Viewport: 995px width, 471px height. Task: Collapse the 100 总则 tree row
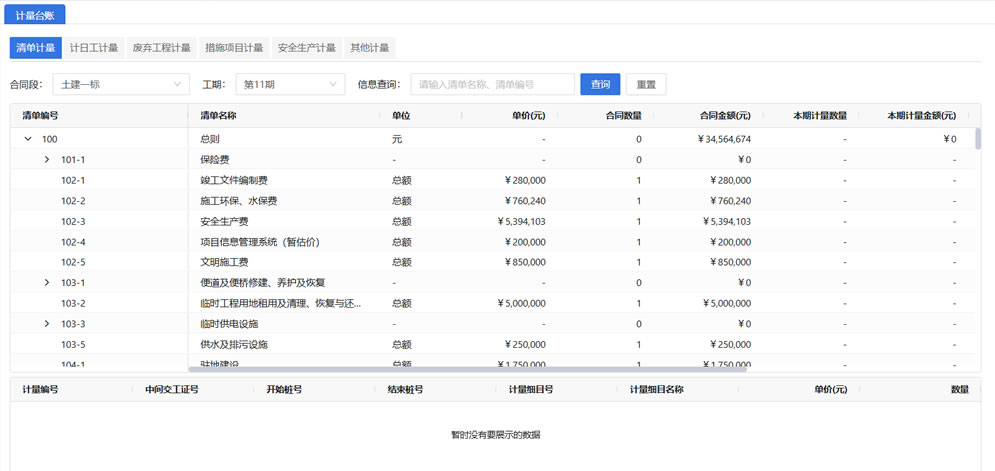tap(28, 139)
